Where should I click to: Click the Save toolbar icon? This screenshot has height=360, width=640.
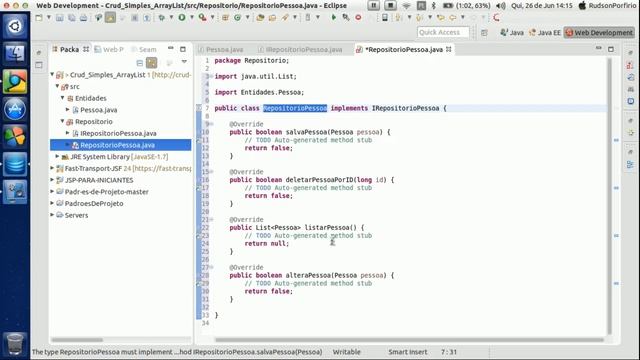pyautogui.click(x=60, y=18)
